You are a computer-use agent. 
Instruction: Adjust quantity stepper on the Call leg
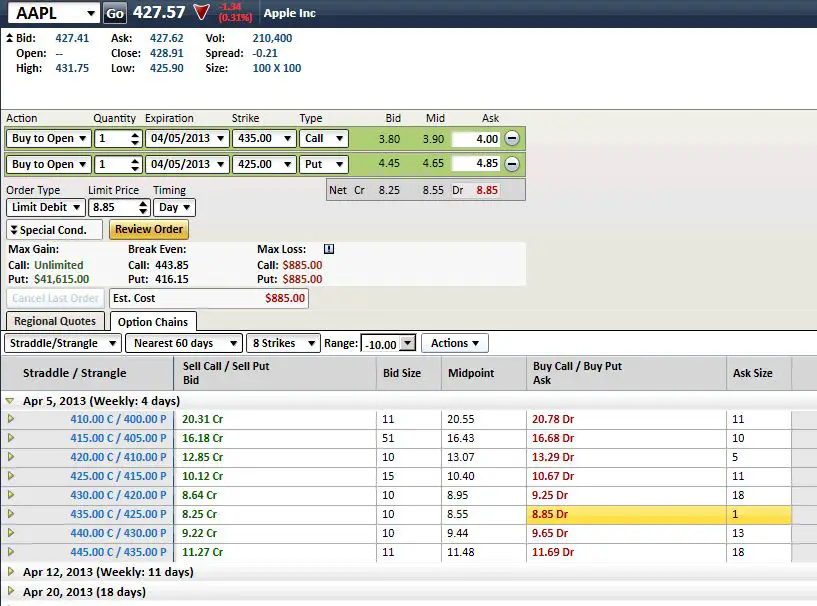[x=135, y=139]
